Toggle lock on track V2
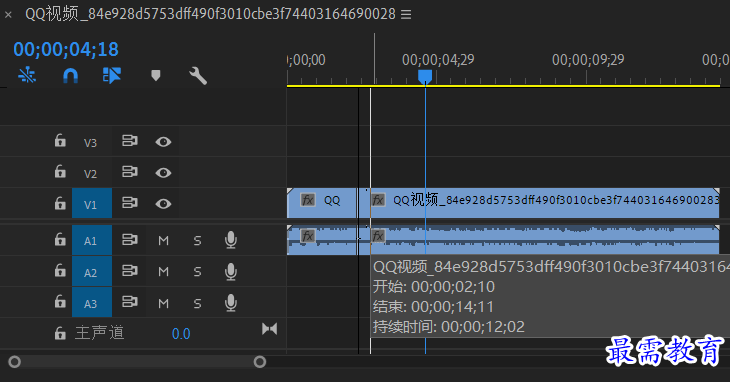This screenshot has width=730, height=382. point(60,171)
